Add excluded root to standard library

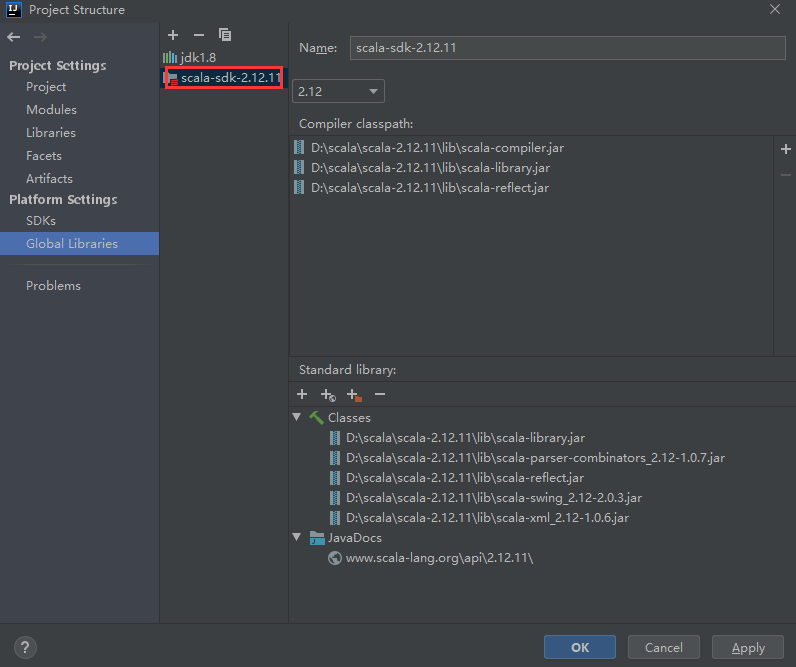354,394
